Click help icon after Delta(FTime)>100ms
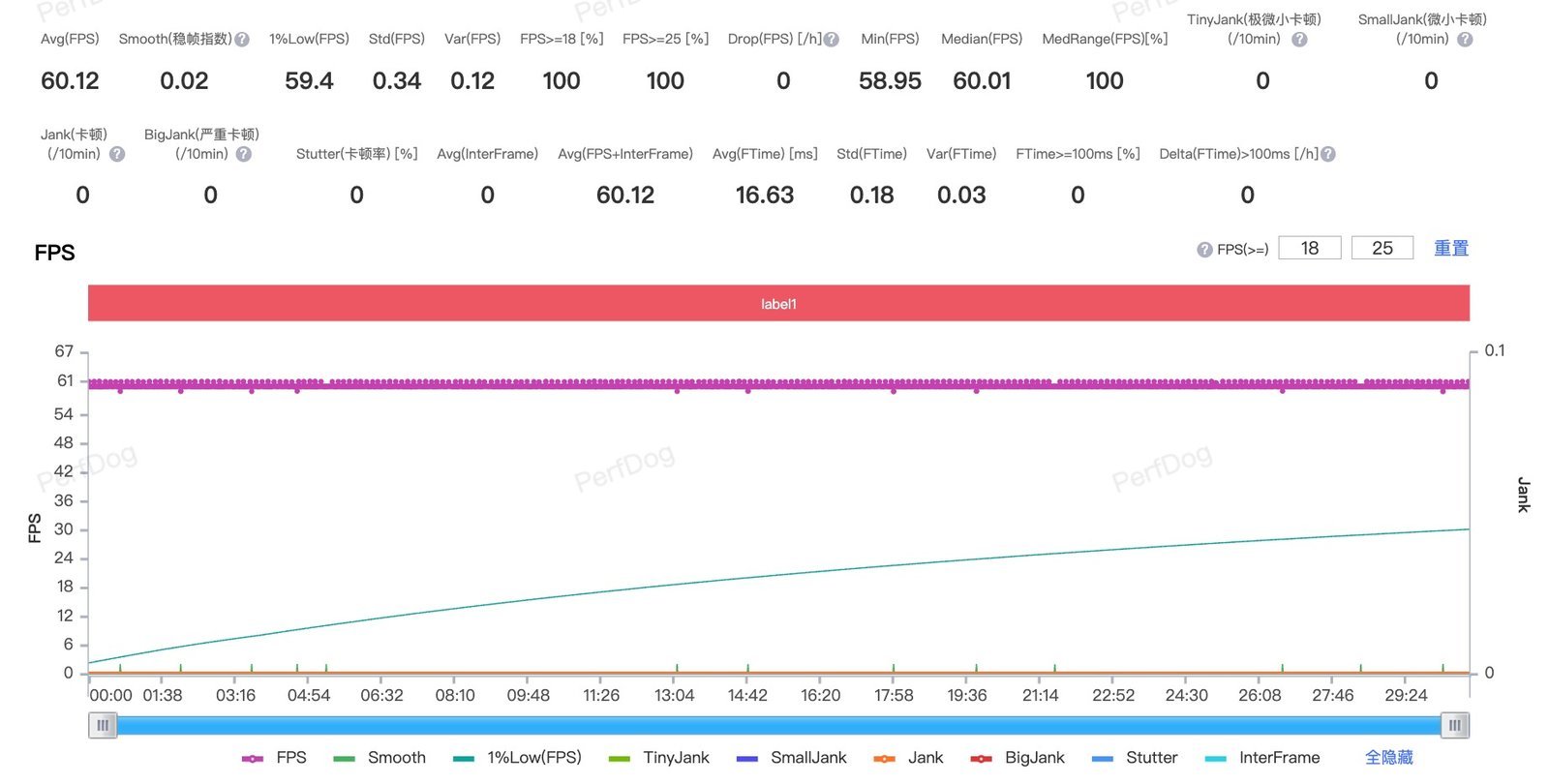 click(x=1328, y=154)
